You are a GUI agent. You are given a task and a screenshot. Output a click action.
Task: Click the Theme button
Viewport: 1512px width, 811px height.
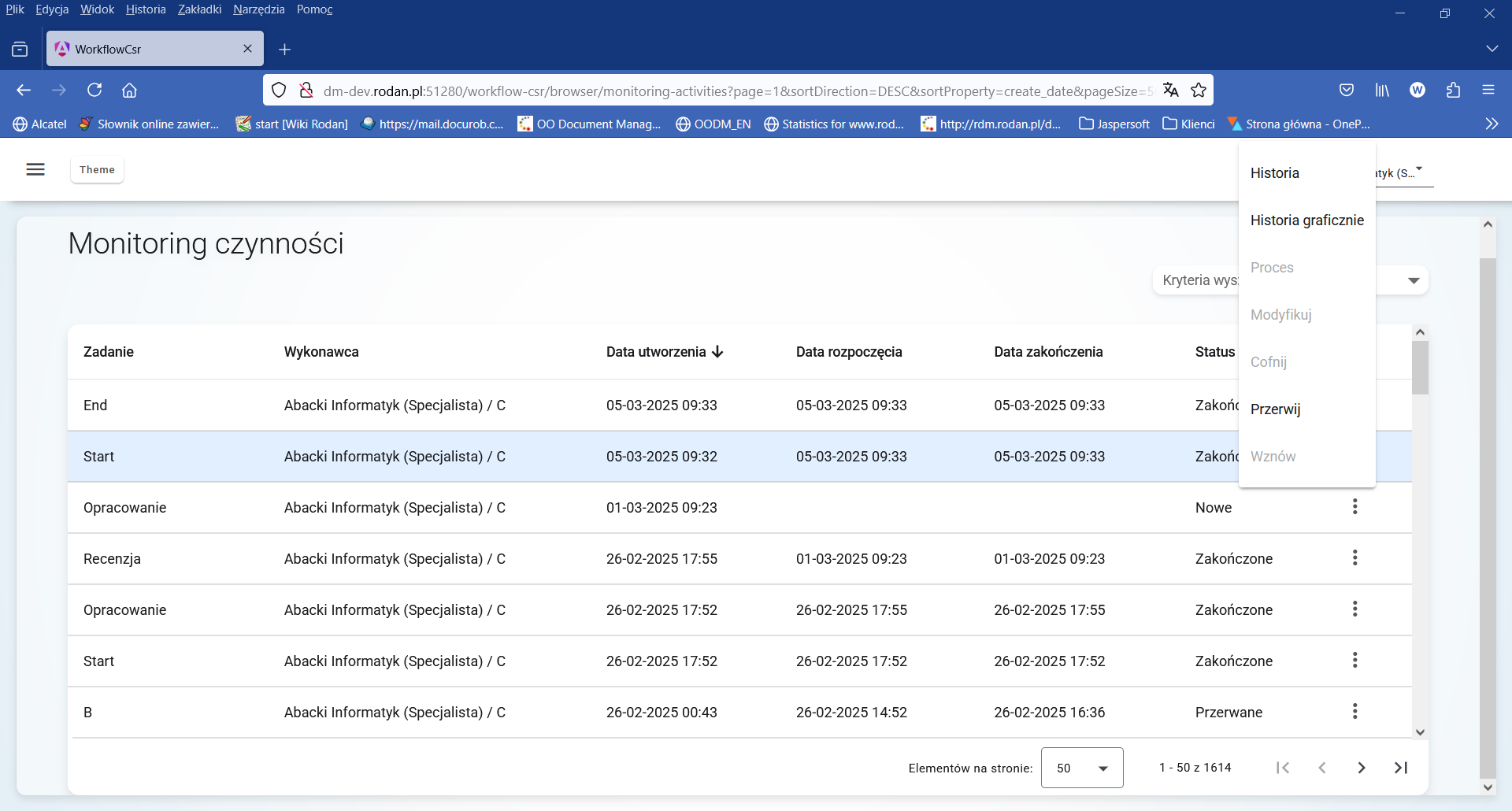(97, 169)
